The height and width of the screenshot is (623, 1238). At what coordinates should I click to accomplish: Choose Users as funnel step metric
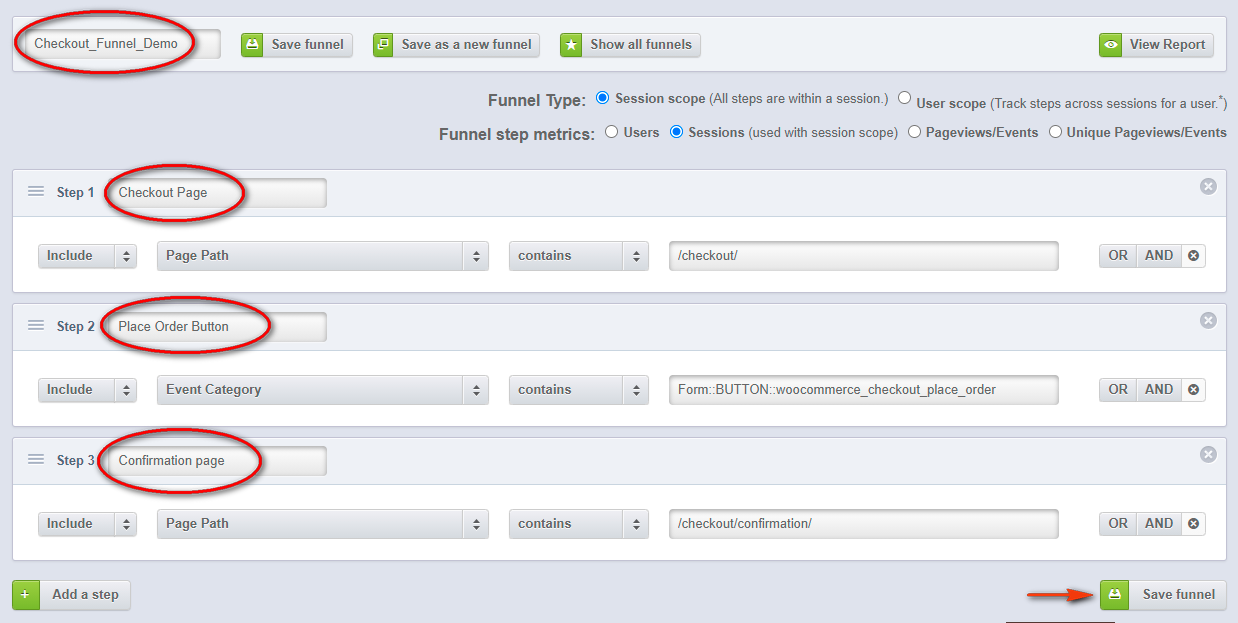click(x=612, y=132)
